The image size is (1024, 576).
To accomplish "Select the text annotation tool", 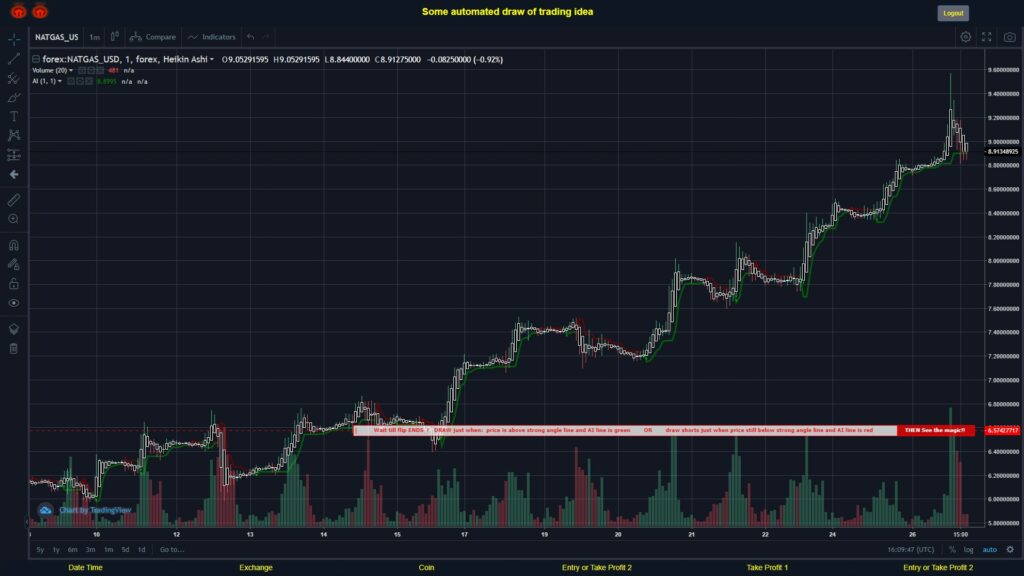I will tap(14, 116).
